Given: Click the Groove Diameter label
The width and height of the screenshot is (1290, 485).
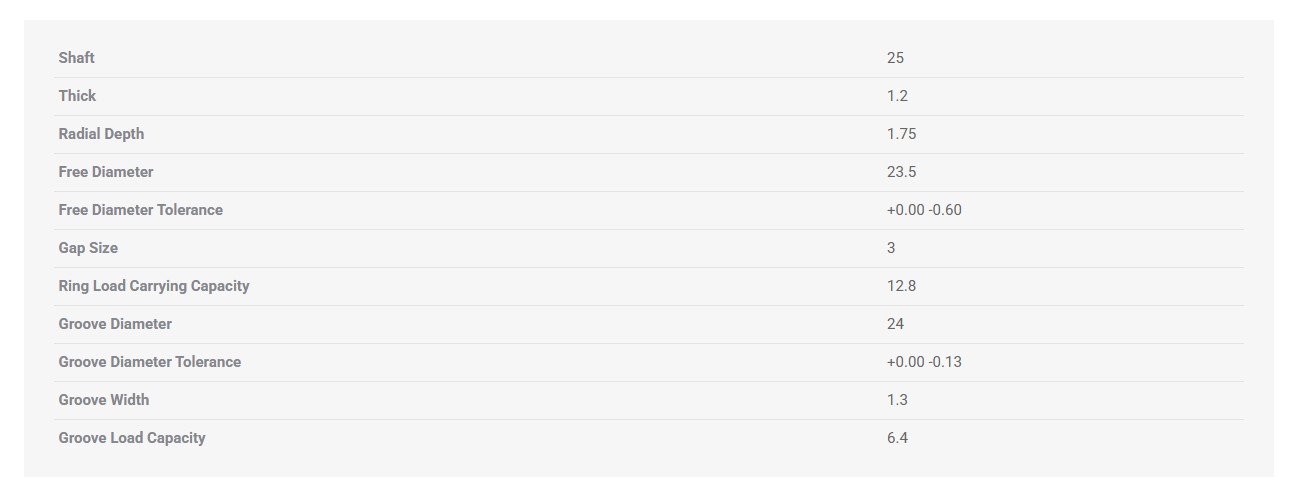Looking at the screenshot, I should [x=115, y=324].
